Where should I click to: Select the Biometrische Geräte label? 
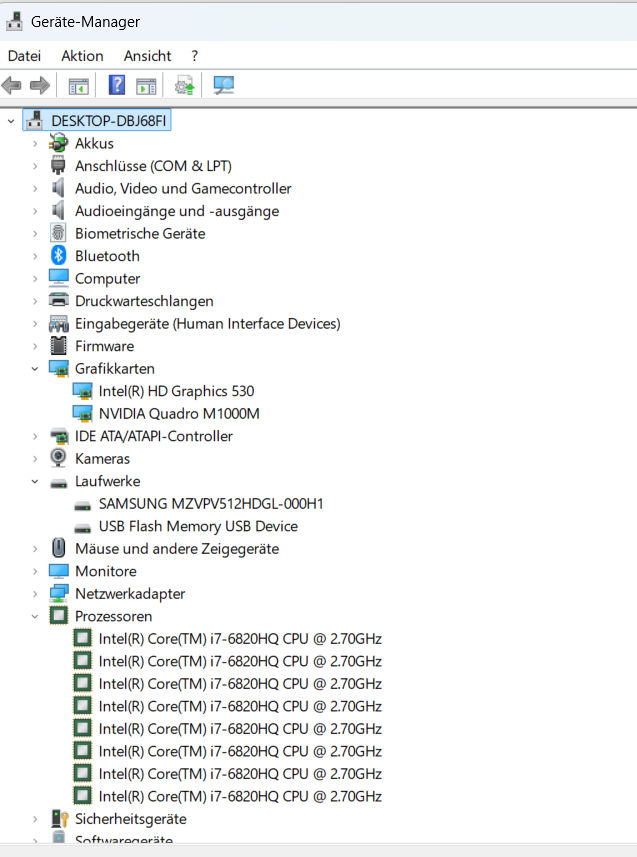[x=140, y=233]
